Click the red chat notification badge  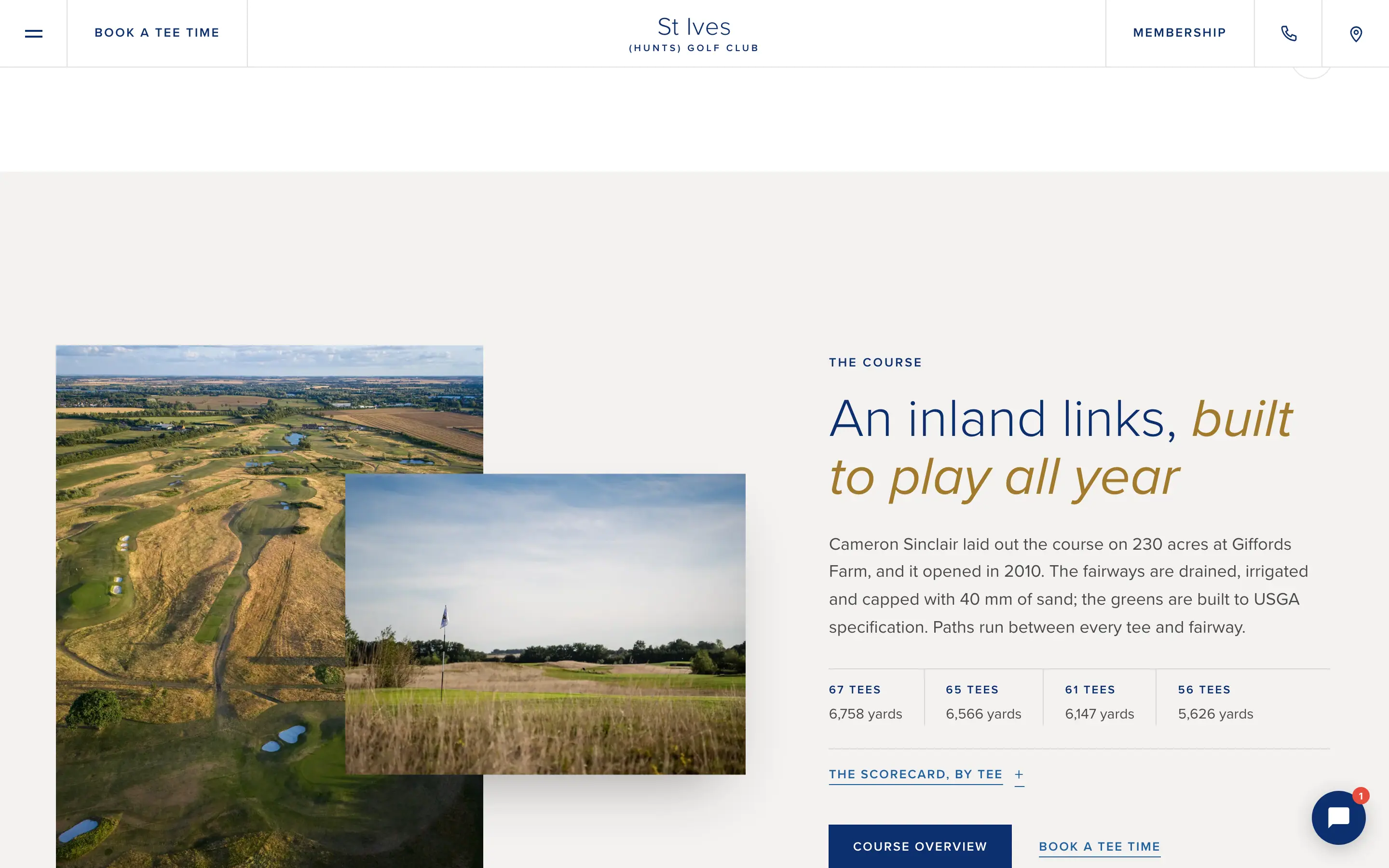pos(1360,796)
